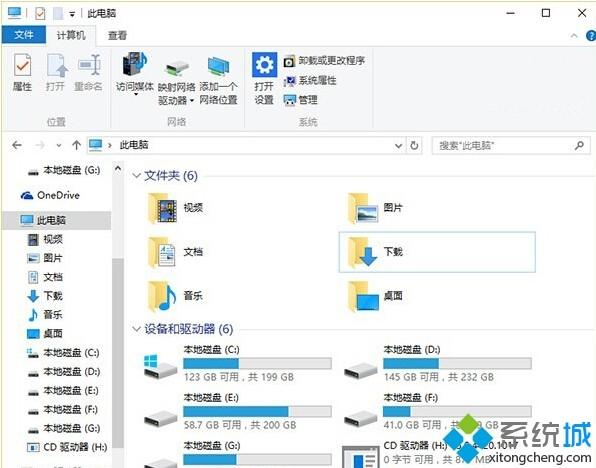The height and width of the screenshot is (468, 596).
Task: Select 本地磁盘 (E:) in navigation pane
Action: [x=63, y=390]
